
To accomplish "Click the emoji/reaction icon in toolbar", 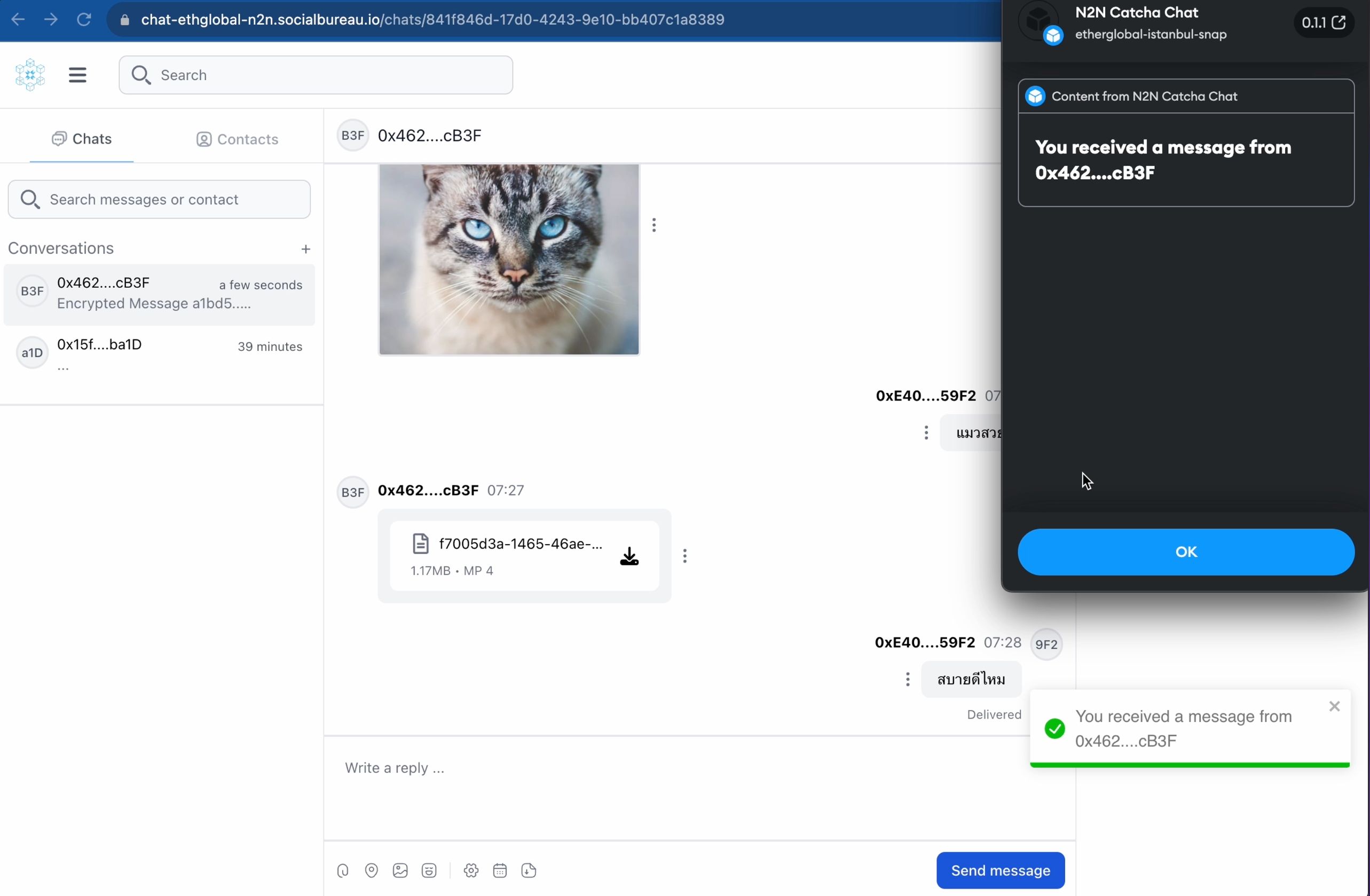I will point(429,870).
